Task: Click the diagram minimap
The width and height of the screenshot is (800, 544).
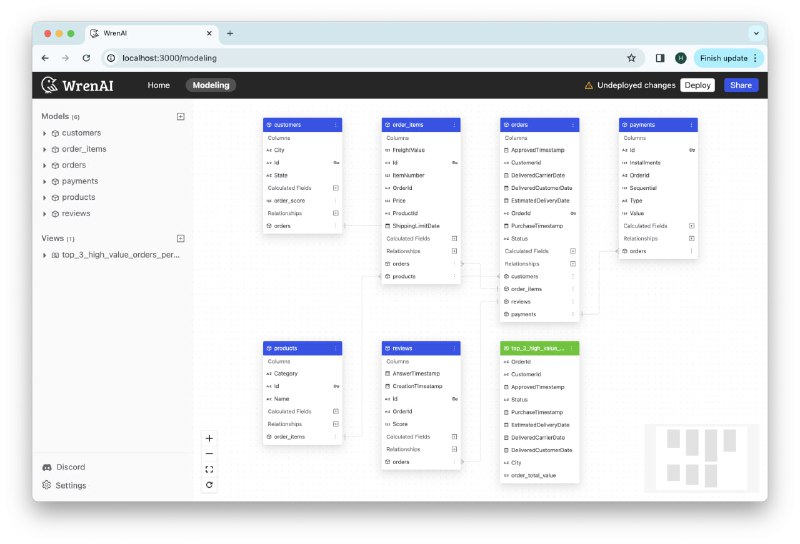Action: click(702, 458)
